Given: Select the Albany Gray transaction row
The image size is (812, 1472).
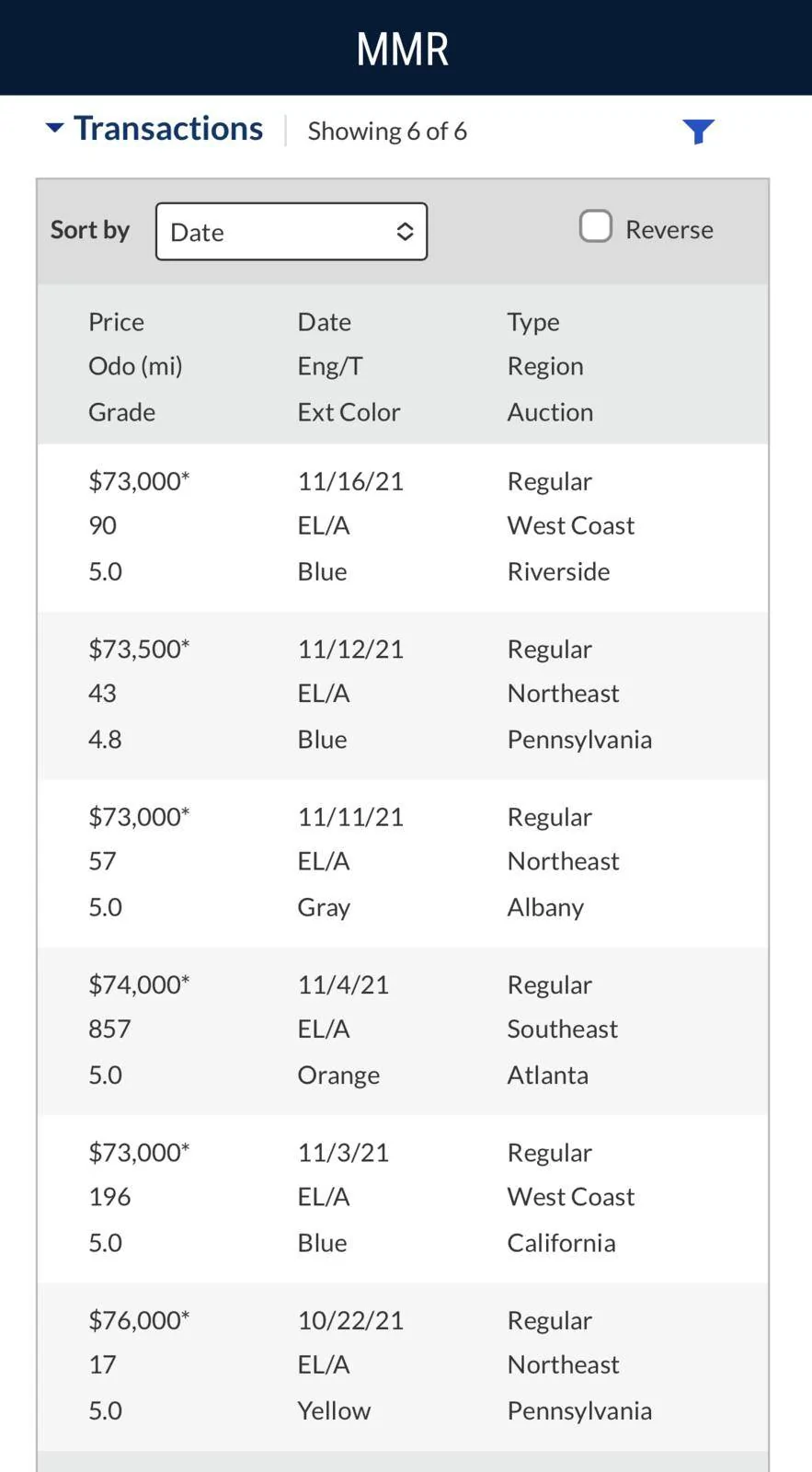Looking at the screenshot, I should 403,863.
